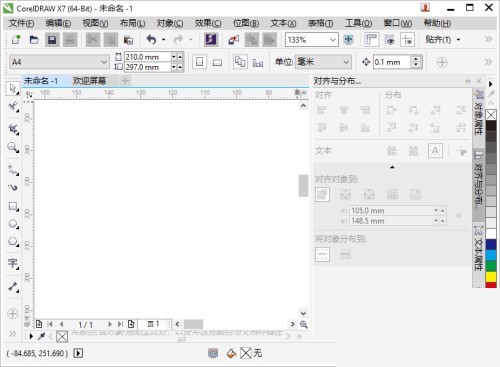Select Align to Active objects option
Viewport: 500px width, 367px height.
[x=322, y=194]
